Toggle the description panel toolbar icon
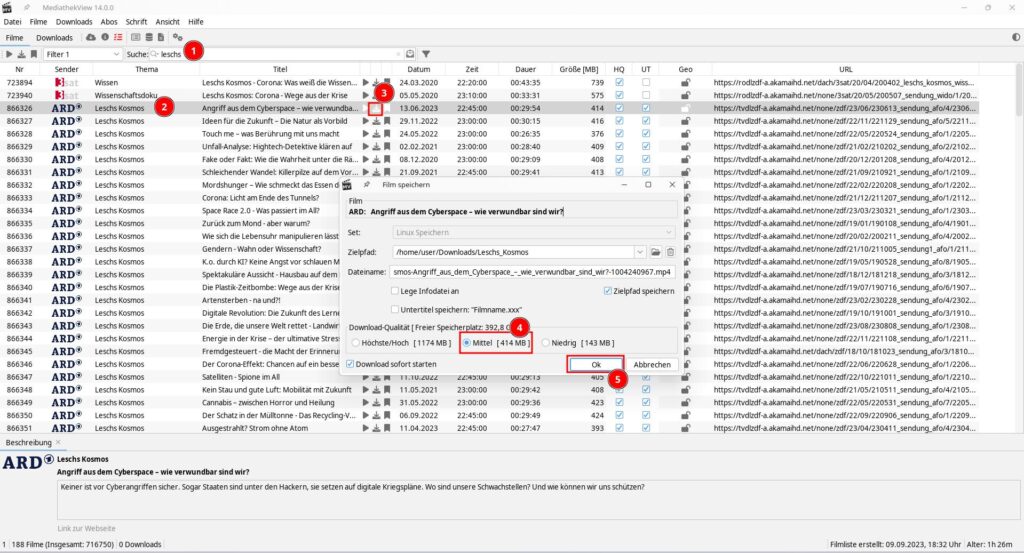 click(x=136, y=37)
